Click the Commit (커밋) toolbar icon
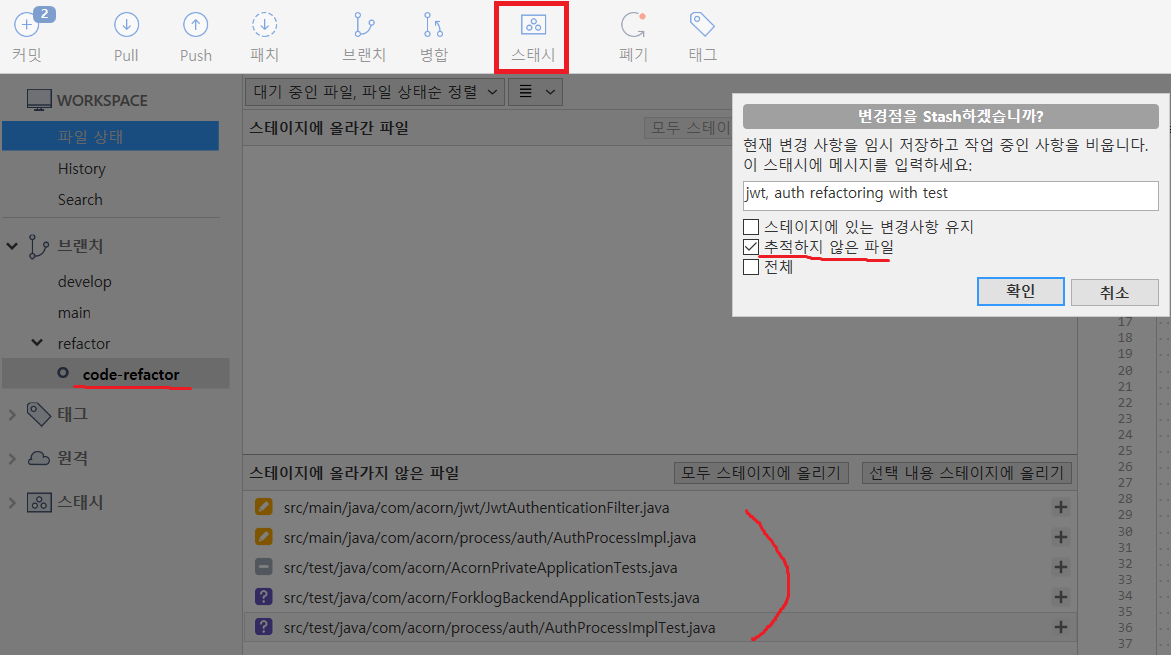This screenshot has height=655, width=1171. [x=27, y=26]
